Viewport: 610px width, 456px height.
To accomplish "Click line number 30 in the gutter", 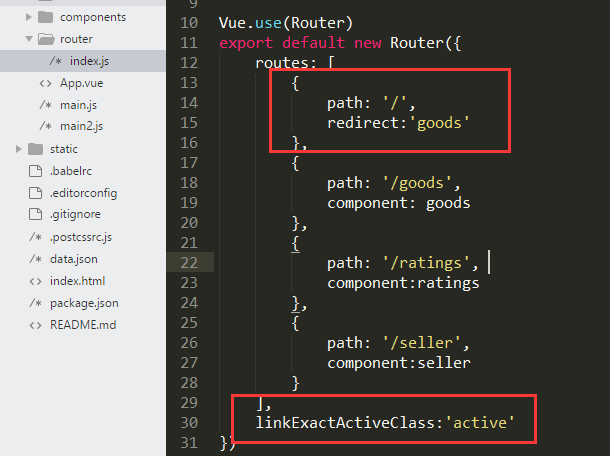I will click(x=189, y=423).
